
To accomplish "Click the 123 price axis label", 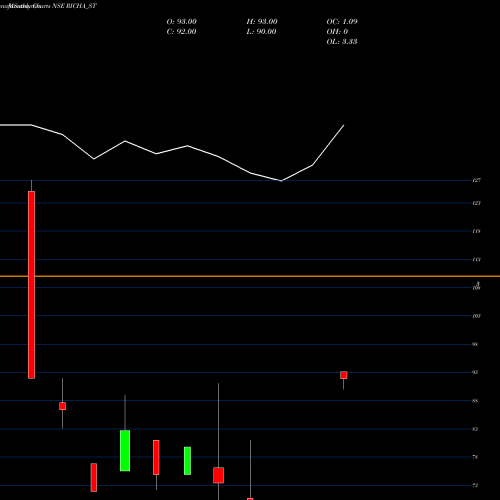I will click(x=476, y=203).
